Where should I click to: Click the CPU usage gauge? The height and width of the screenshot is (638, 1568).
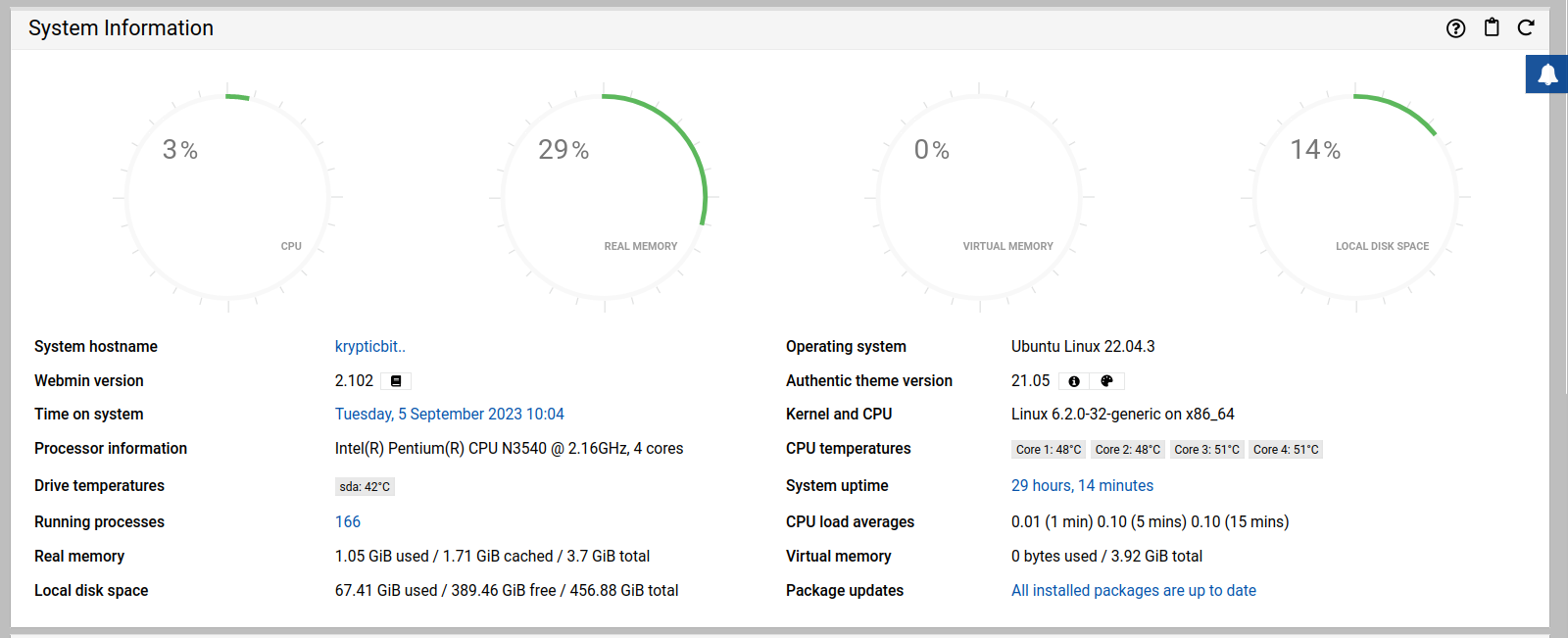[228, 198]
